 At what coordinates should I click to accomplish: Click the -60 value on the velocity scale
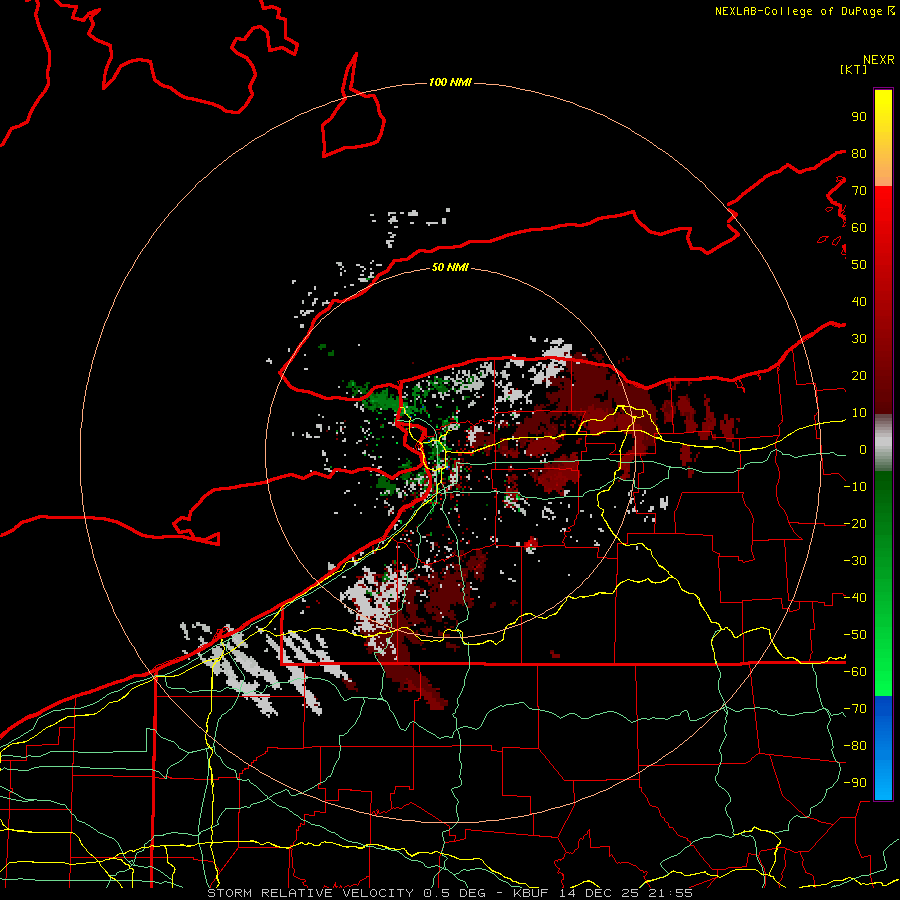(x=855, y=672)
